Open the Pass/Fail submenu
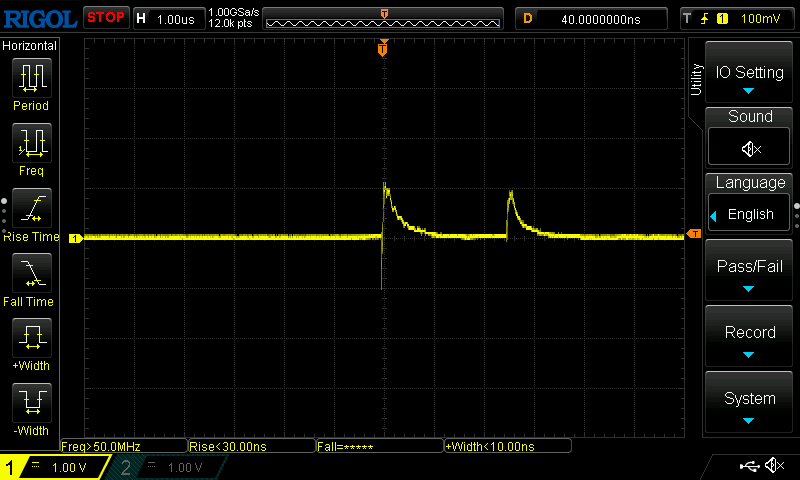This screenshot has height=480, width=800. 750,272
